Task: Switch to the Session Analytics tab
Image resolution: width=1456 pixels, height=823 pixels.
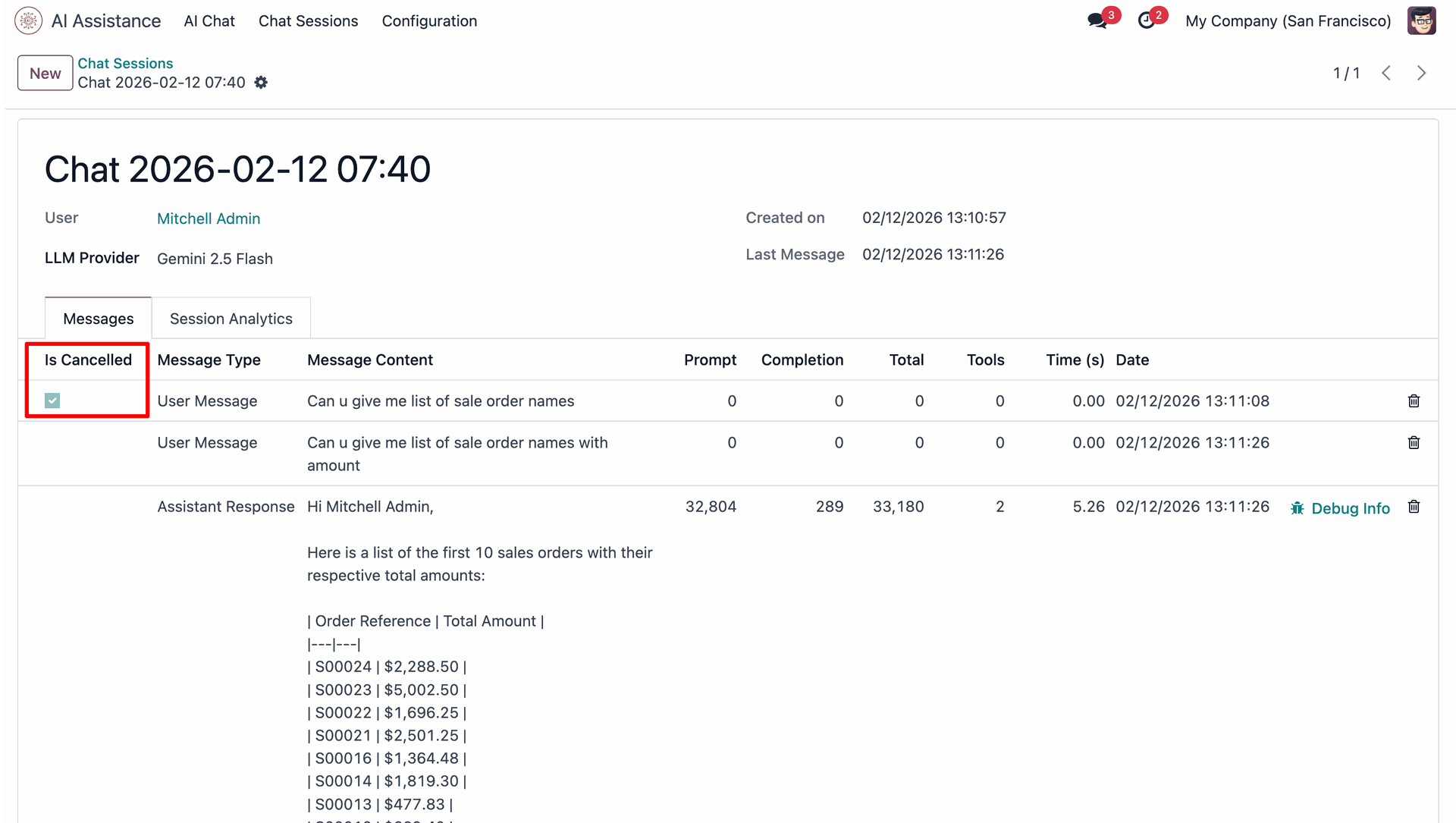Action: (x=231, y=319)
